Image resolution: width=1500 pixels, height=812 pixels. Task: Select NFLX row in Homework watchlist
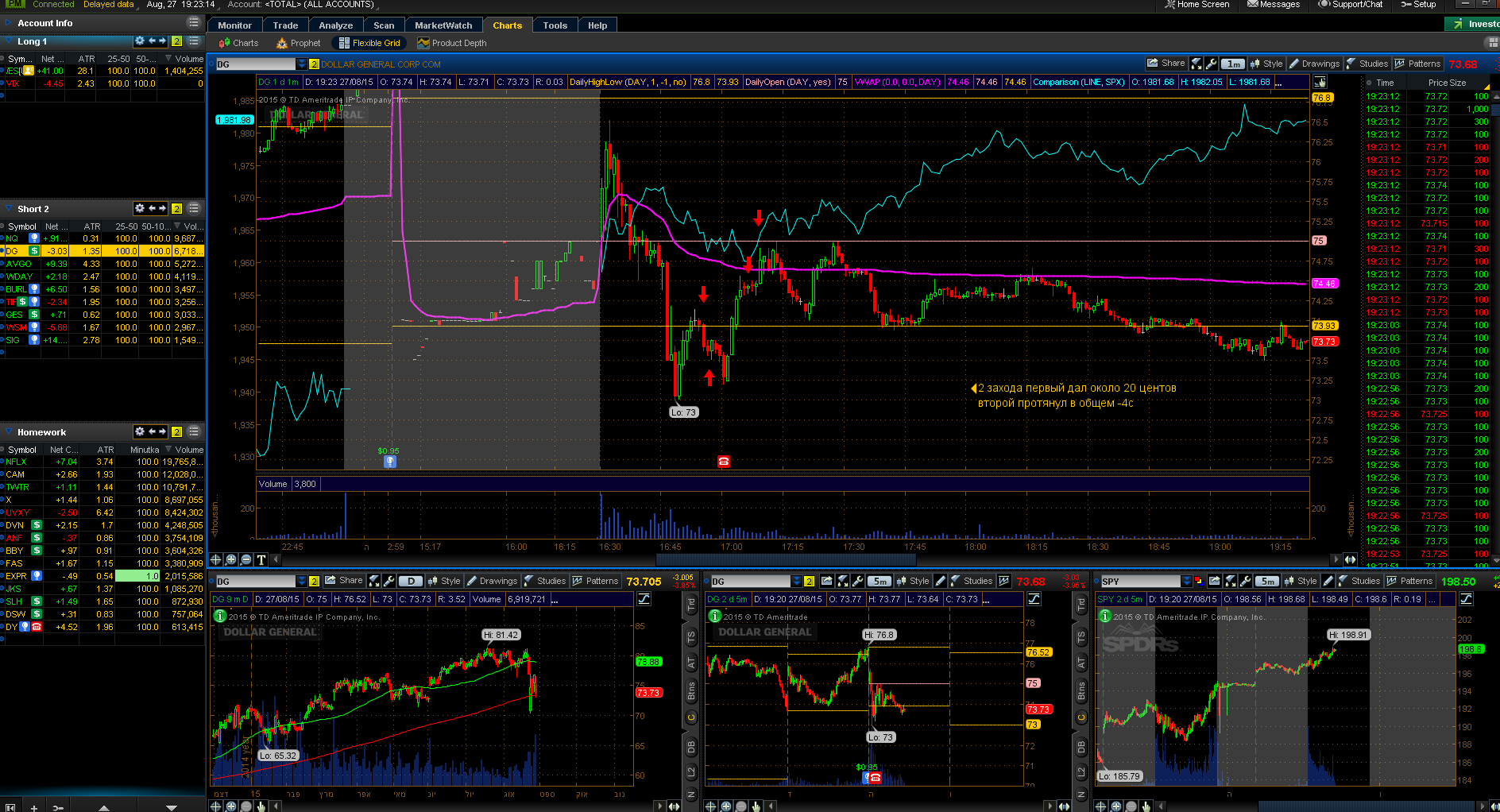(x=102, y=462)
